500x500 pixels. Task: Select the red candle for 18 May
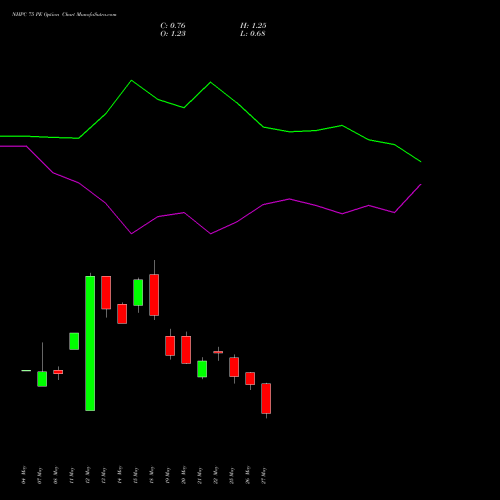(x=154, y=295)
